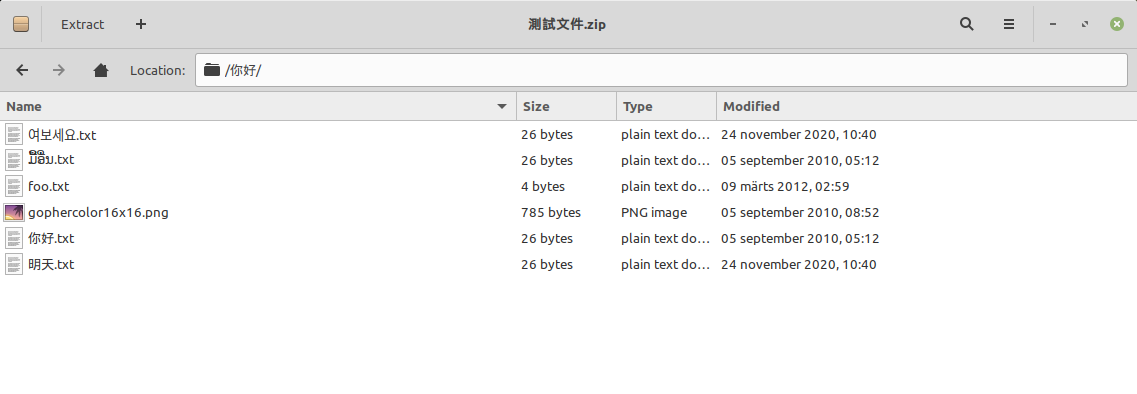Click the Name column sort arrow
The height and width of the screenshot is (394, 1137).
pyautogui.click(x=501, y=107)
